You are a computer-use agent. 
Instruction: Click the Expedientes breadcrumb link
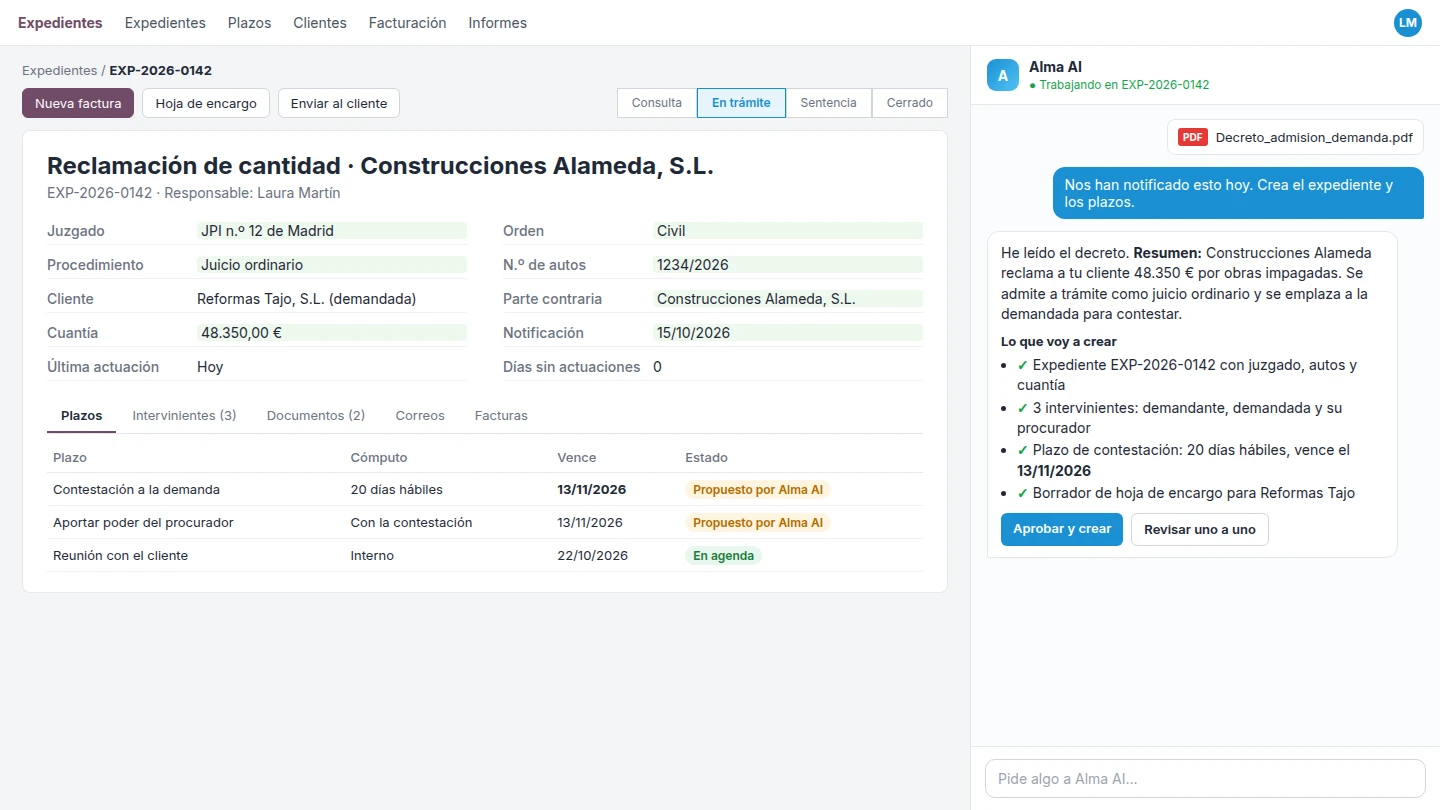click(59, 71)
